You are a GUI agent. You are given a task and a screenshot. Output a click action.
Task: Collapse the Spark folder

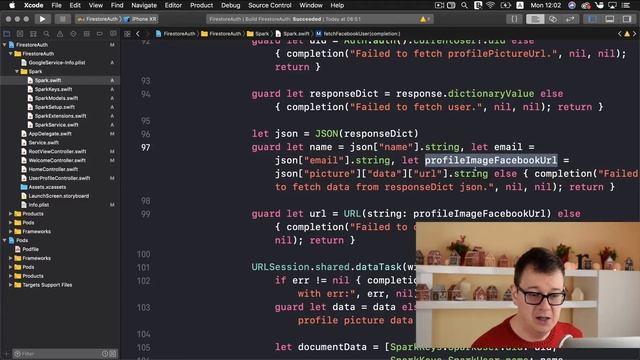17,71
